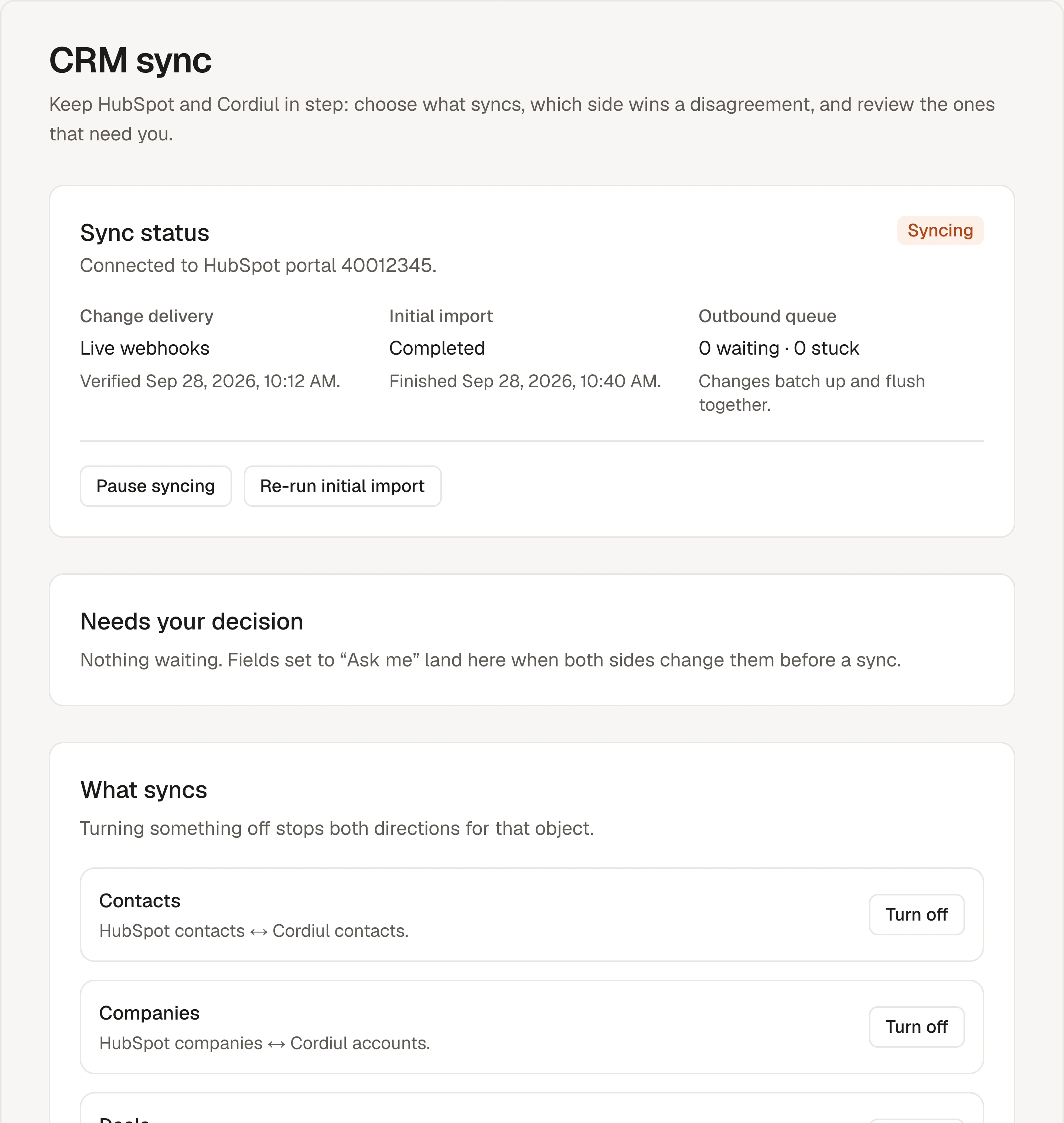Select the Verified Sep 28 timestamp
The width and height of the screenshot is (1064, 1123).
tap(210, 381)
